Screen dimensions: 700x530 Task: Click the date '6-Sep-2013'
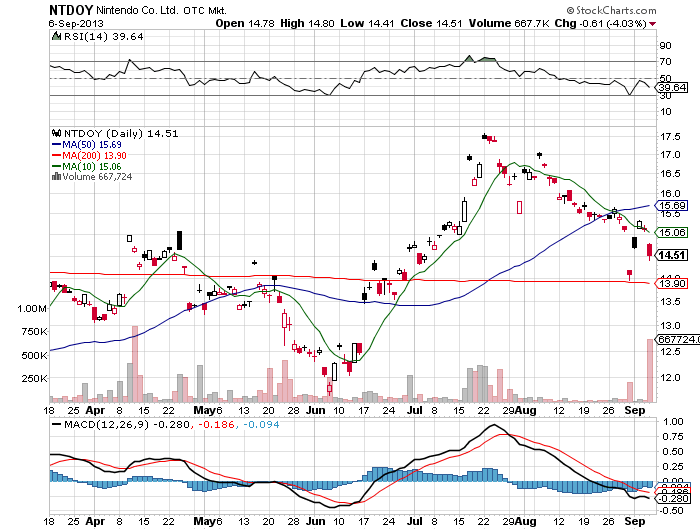tap(76, 24)
